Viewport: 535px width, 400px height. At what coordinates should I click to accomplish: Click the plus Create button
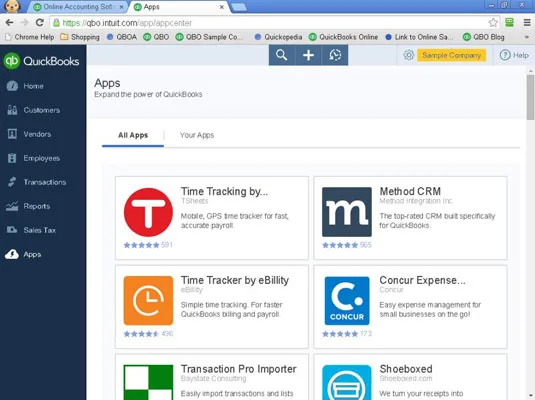pyautogui.click(x=308, y=55)
